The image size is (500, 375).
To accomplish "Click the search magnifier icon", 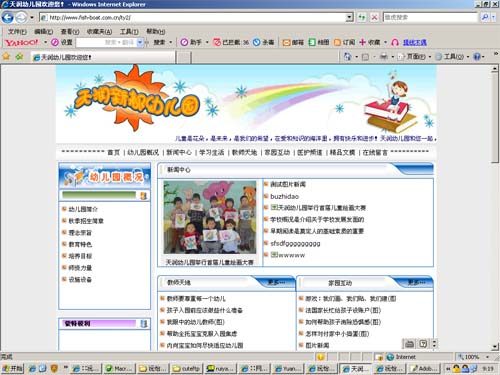I will (485, 17).
